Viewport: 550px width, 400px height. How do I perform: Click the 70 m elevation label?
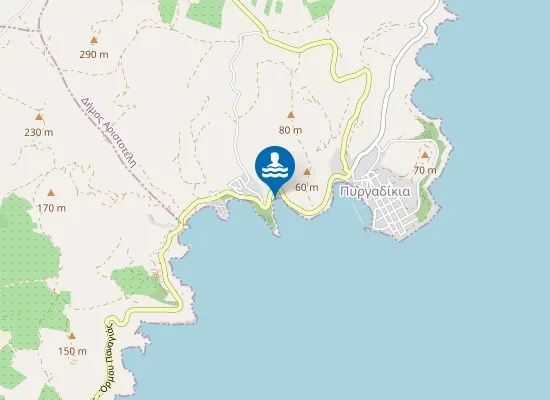coord(425,170)
